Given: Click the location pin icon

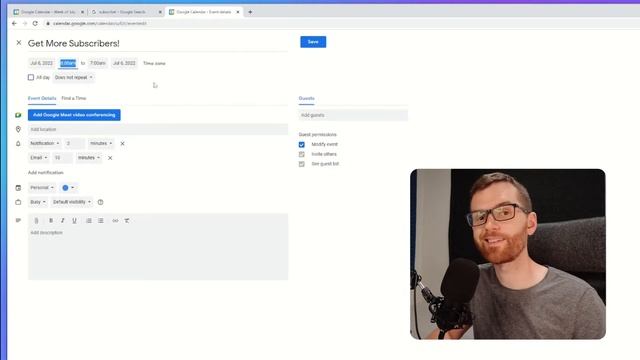Looking at the screenshot, I should coord(18,129).
